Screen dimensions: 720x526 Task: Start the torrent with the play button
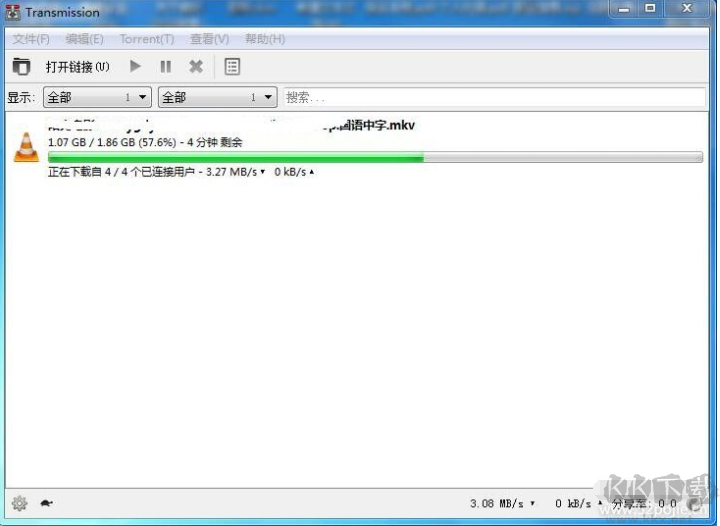[x=135, y=67]
